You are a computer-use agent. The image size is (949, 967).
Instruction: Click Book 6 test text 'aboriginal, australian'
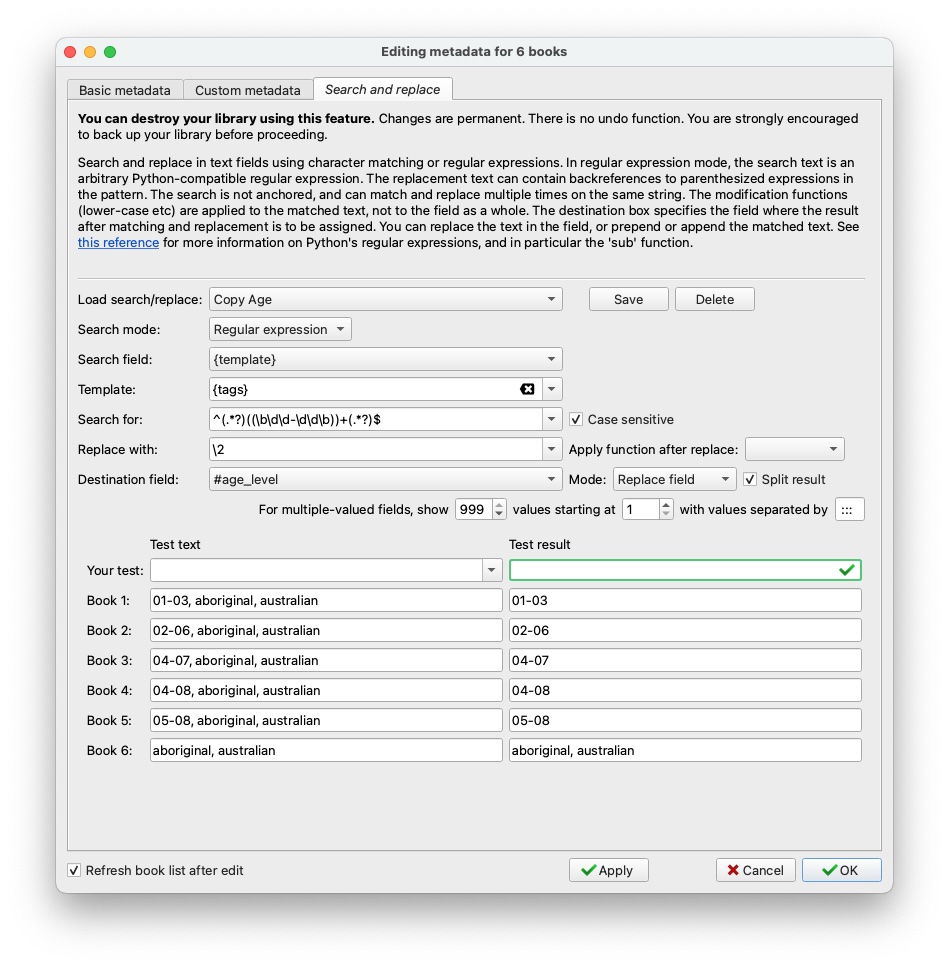326,750
